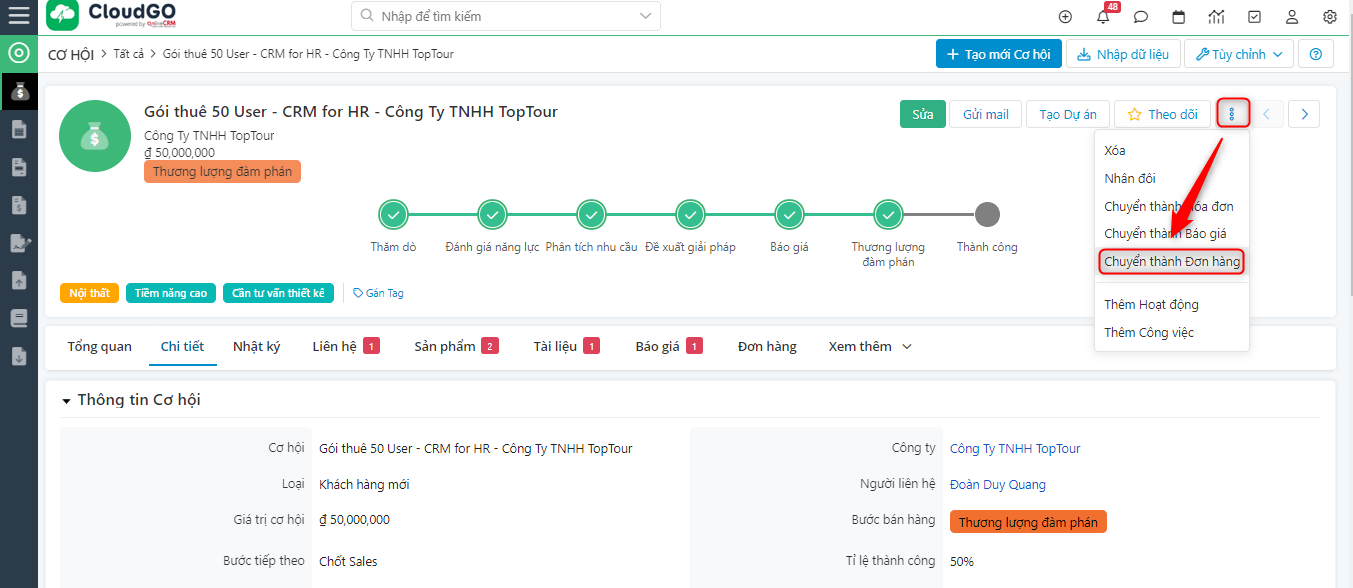This screenshot has width=1353, height=588.
Task: Open the hamburger main menu
Action: tap(18, 16)
